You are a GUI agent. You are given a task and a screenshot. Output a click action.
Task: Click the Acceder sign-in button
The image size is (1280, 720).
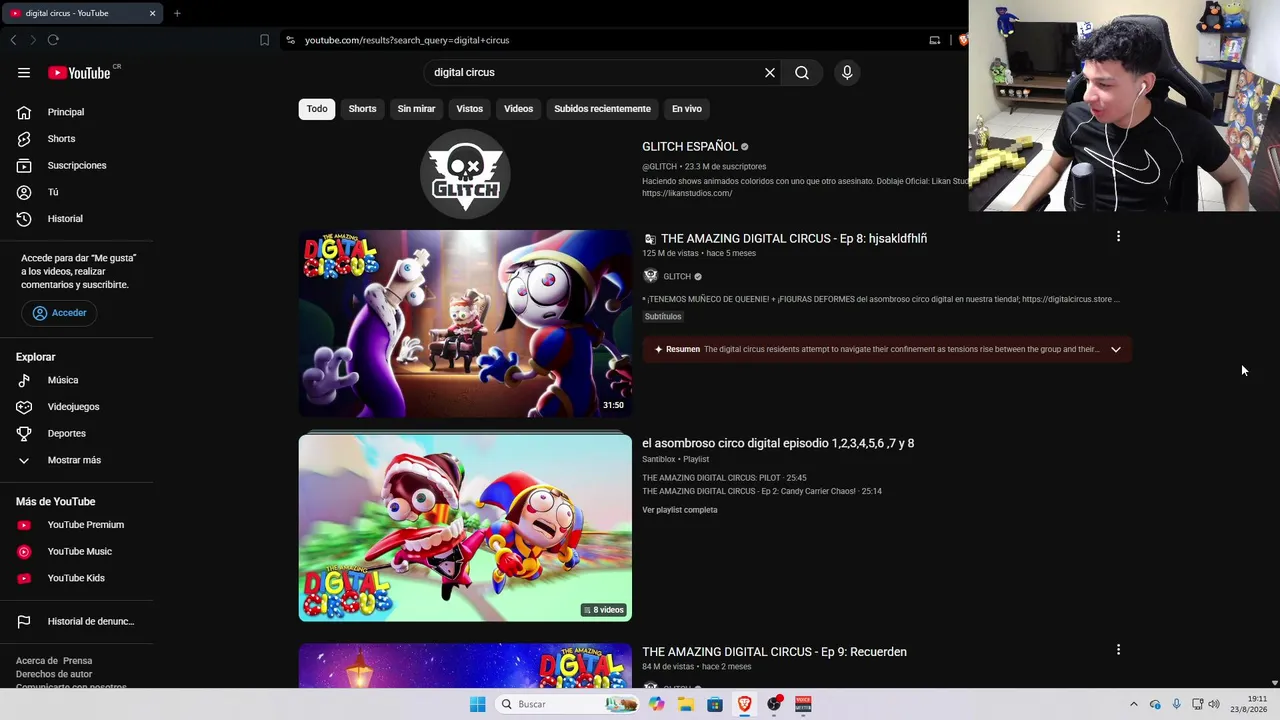(x=59, y=313)
